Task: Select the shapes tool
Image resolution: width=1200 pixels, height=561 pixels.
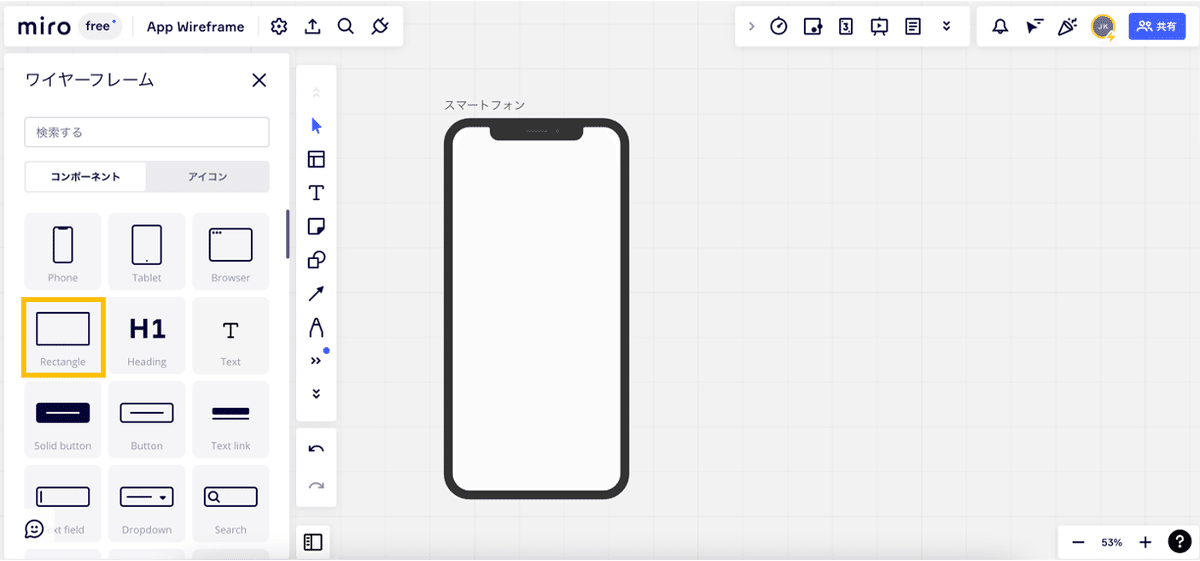Action: click(x=316, y=260)
